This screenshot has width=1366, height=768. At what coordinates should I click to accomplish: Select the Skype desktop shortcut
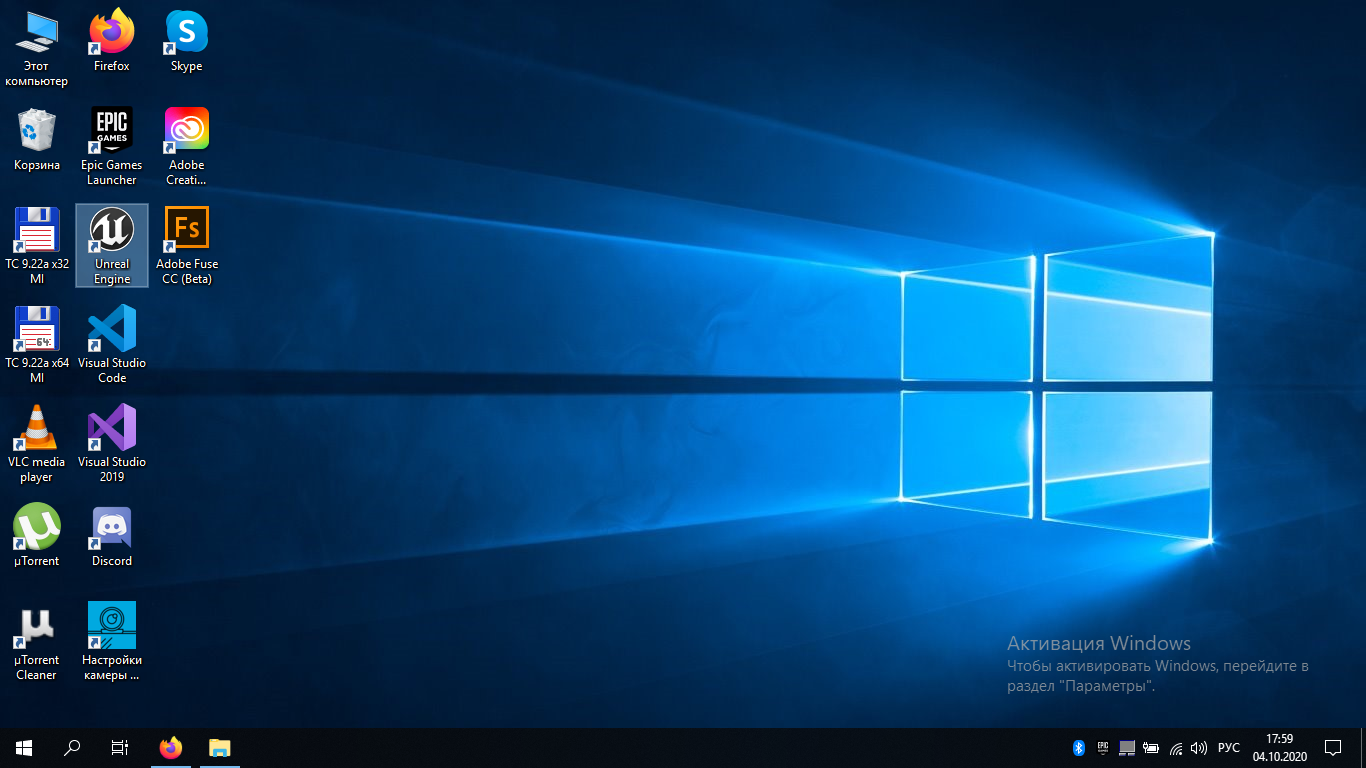186,41
